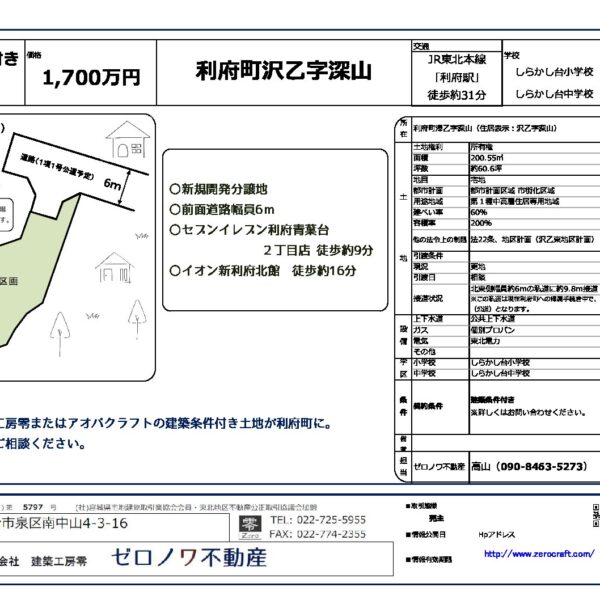Select the area value 200.55㎡

click(x=487, y=158)
